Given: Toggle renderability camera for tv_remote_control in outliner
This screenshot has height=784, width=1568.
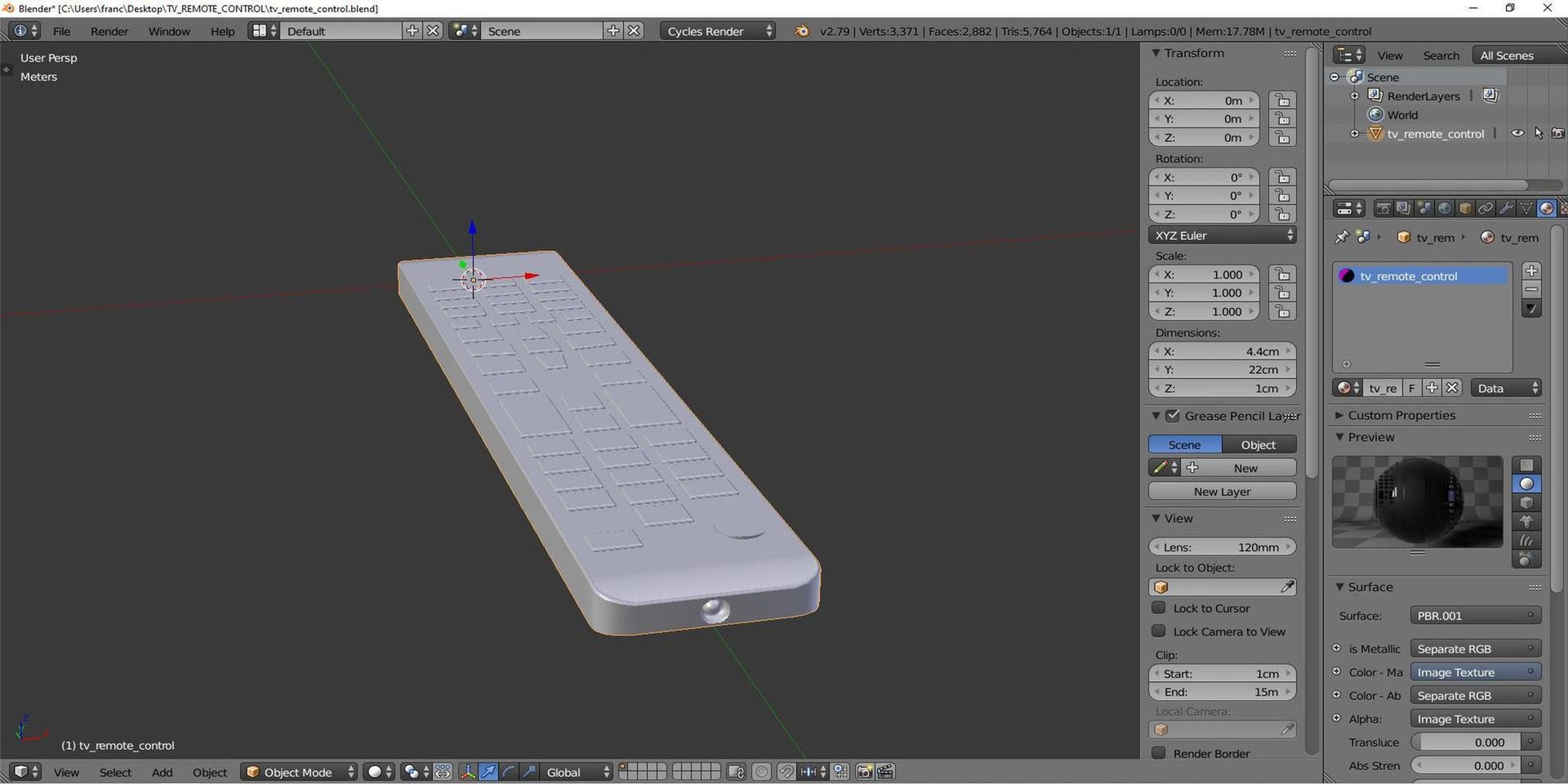Looking at the screenshot, I should pyautogui.click(x=1558, y=133).
